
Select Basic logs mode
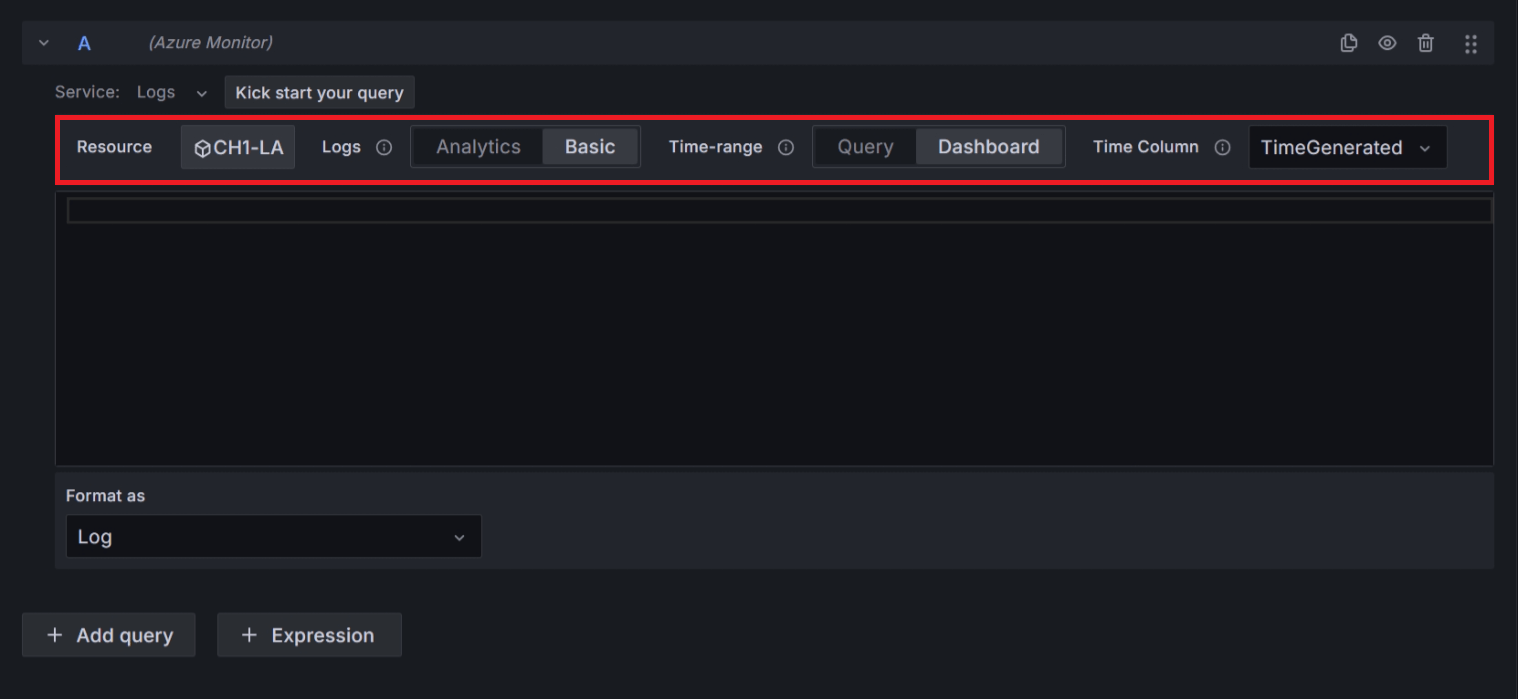coord(590,147)
